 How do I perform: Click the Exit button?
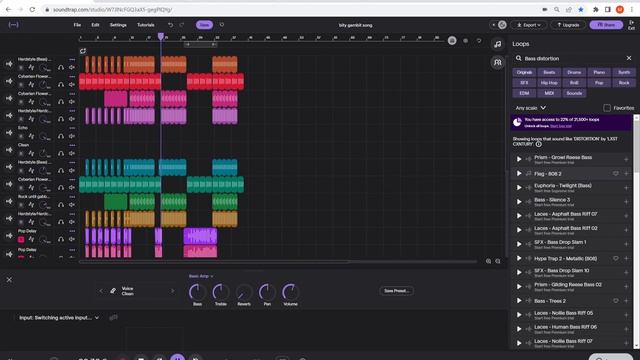coord(631,25)
